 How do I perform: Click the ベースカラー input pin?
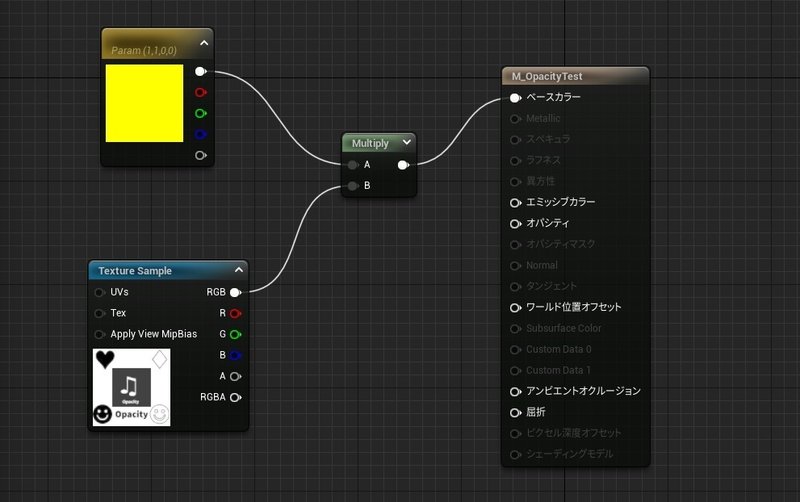pyautogui.click(x=515, y=98)
